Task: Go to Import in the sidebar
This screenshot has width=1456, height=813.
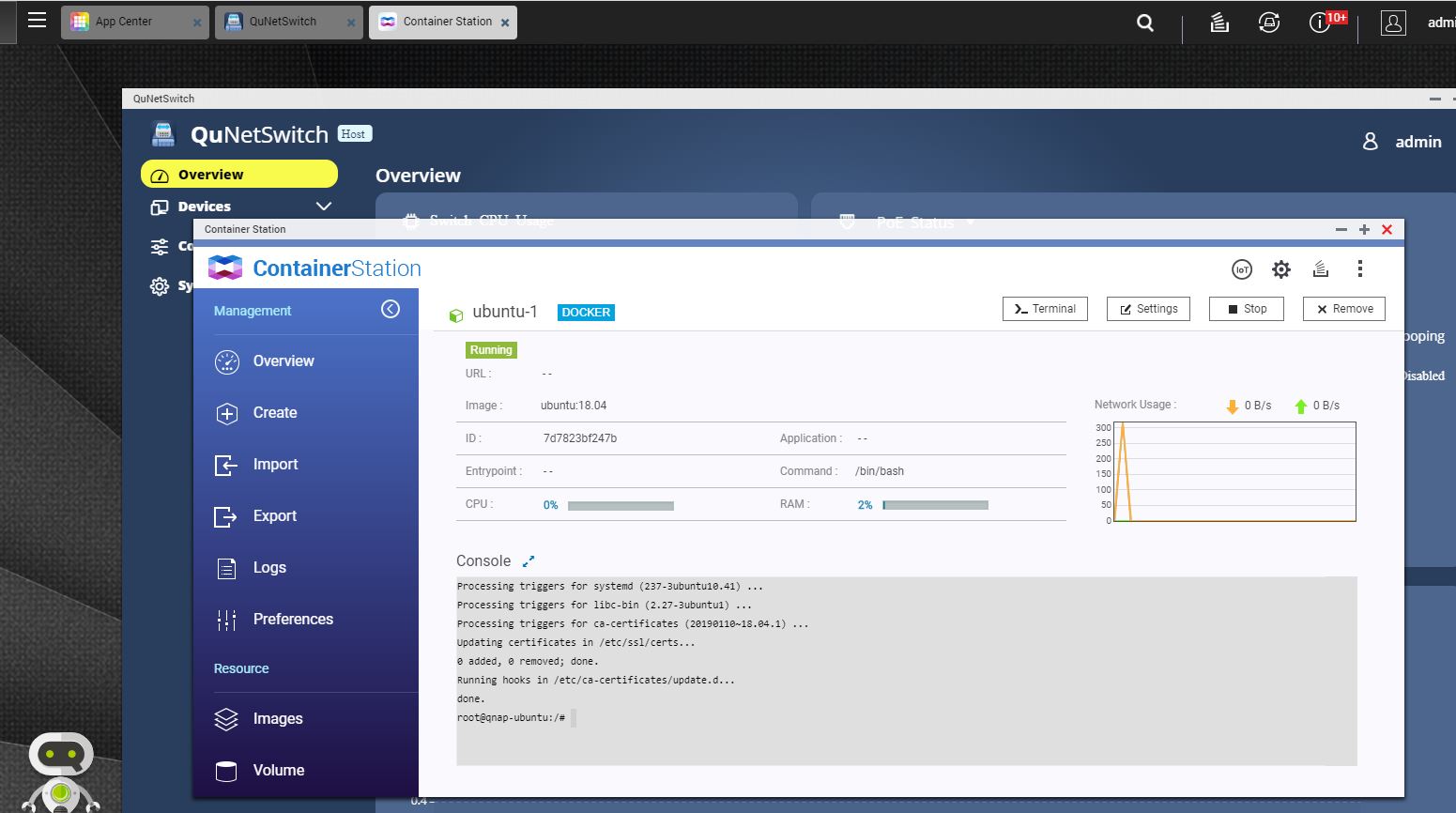Action: click(275, 465)
